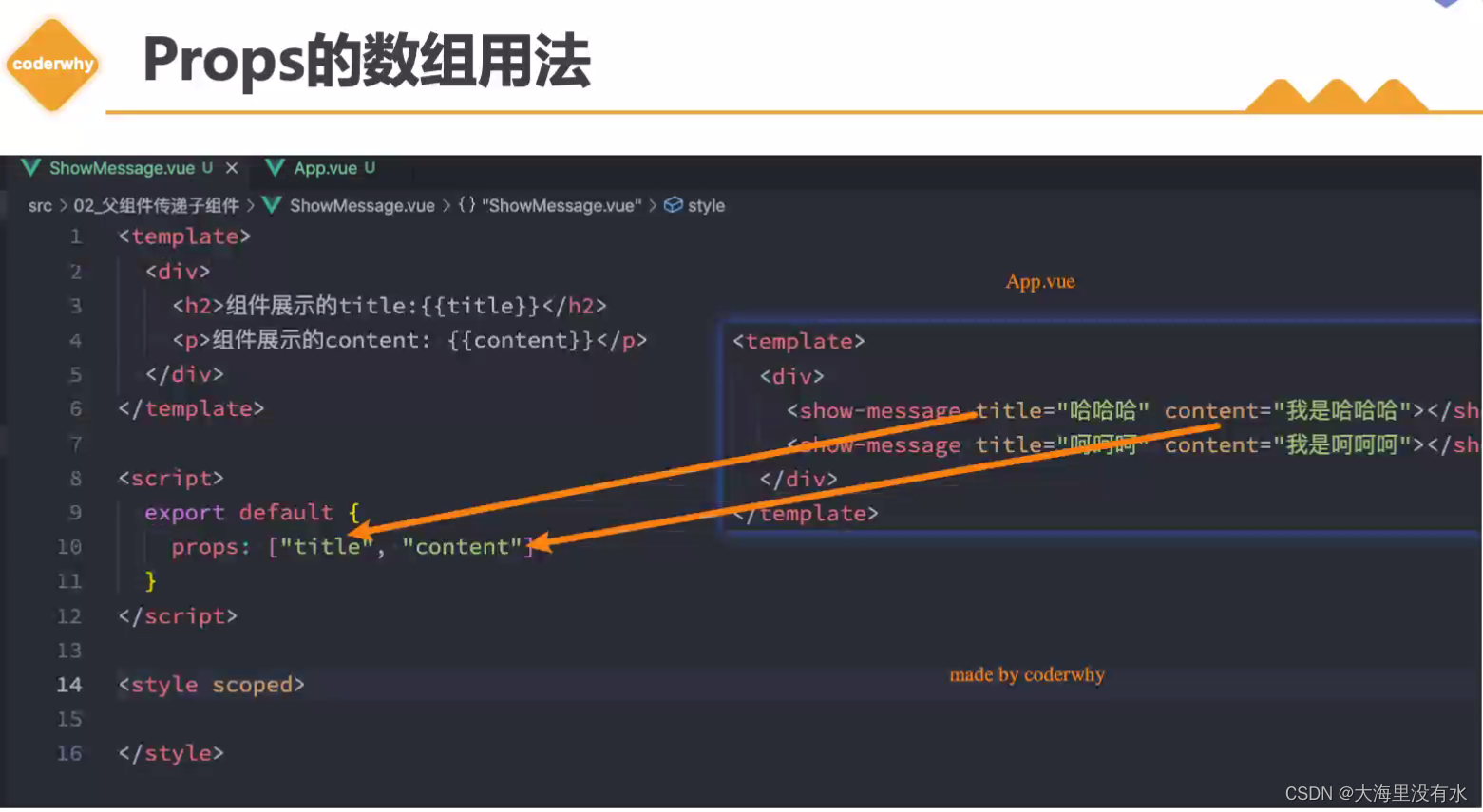The height and width of the screenshot is (812, 1483).
Task: Click the "content" string in props array
Action: pos(462,547)
